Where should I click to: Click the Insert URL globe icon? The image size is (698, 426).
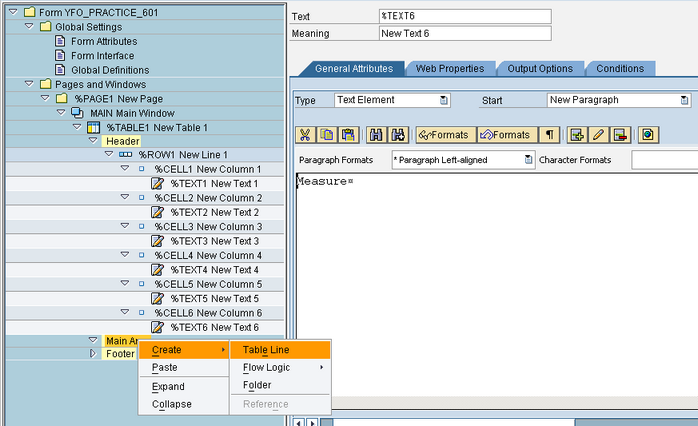click(x=648, y=134)
